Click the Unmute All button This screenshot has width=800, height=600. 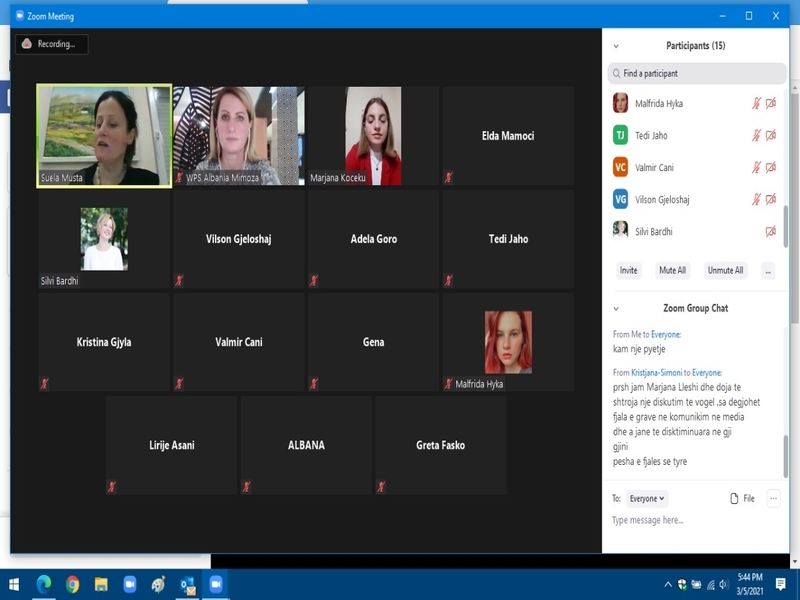click(725, 270)
